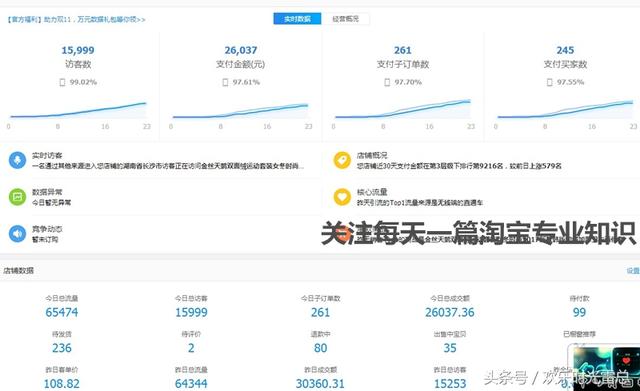Click the mobile icon beside 97.55%
The width and height of the screenshot is (640, 391).
click(549, 82)
